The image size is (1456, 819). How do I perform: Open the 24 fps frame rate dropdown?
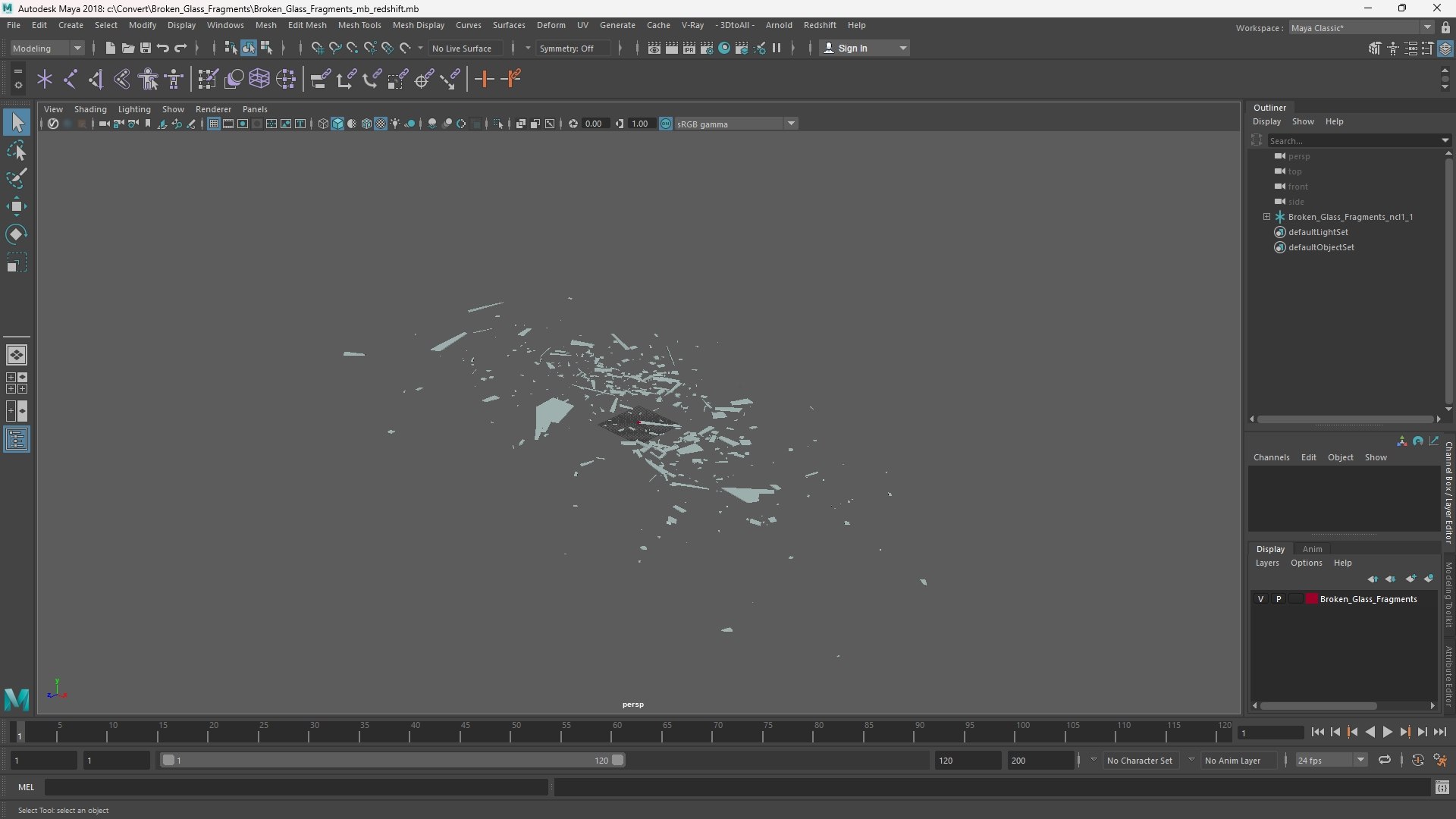point(1331,760)
